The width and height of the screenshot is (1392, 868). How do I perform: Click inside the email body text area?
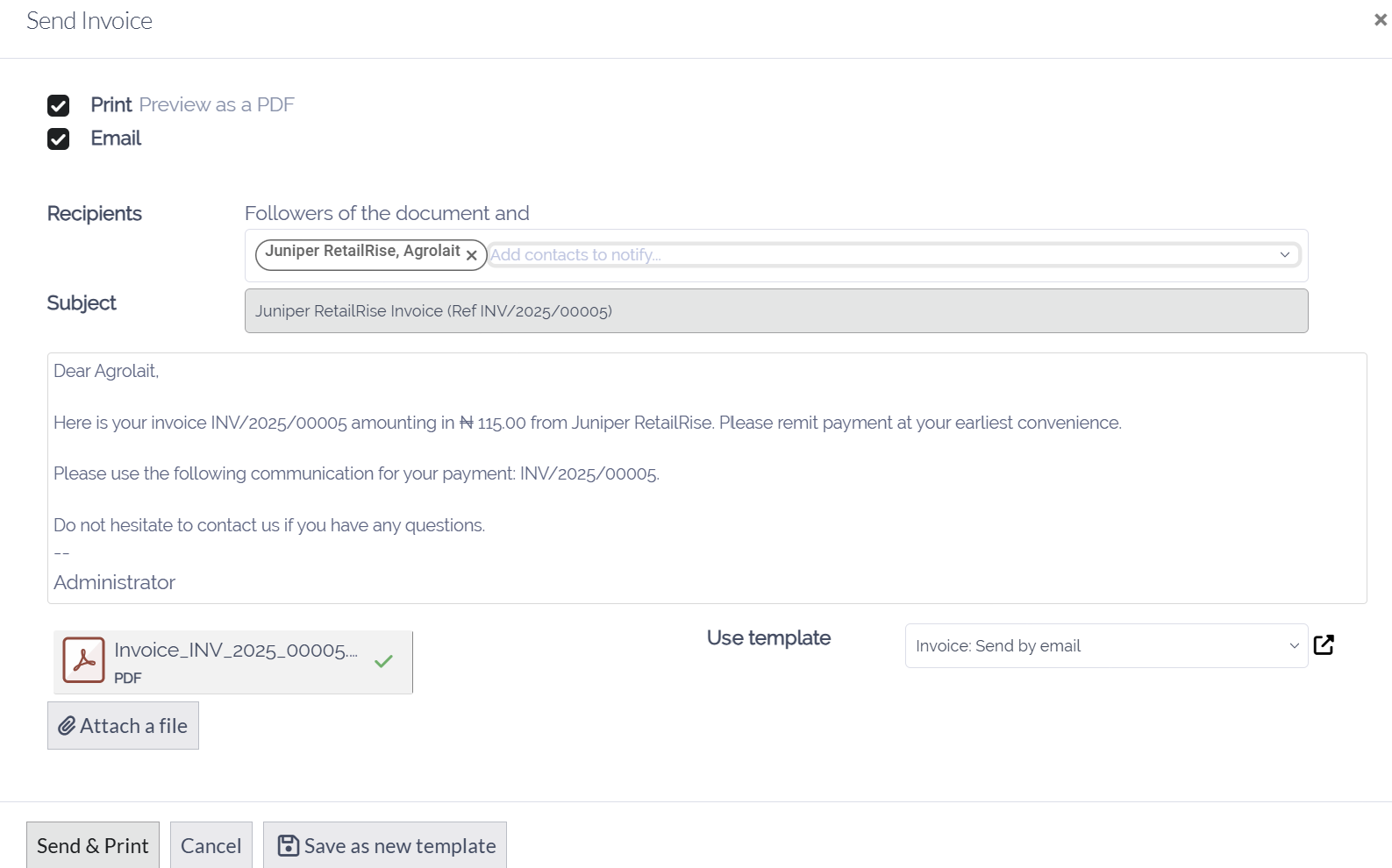(707, 478)
